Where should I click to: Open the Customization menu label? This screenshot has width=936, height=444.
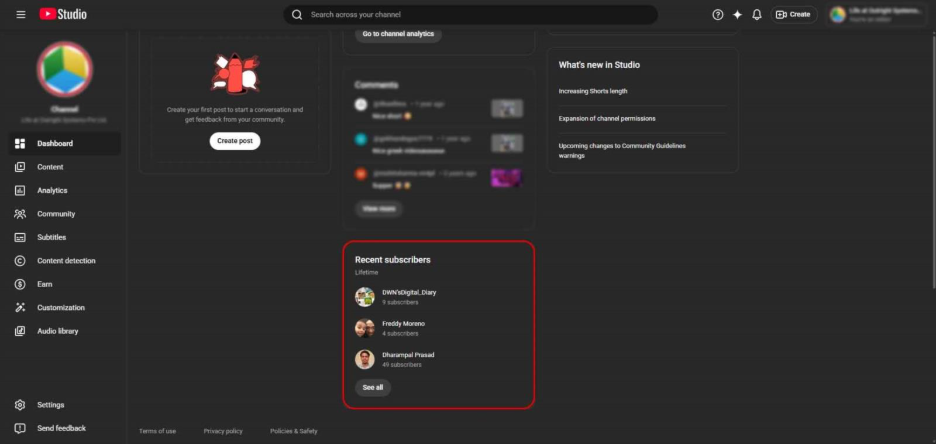[61, 307]
